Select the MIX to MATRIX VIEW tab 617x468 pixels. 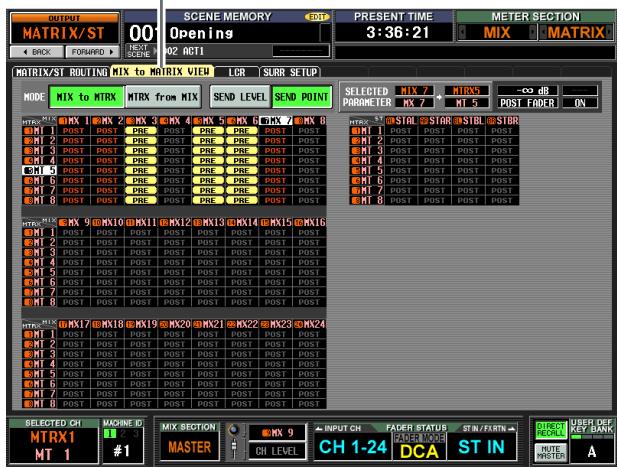(162, 72)
